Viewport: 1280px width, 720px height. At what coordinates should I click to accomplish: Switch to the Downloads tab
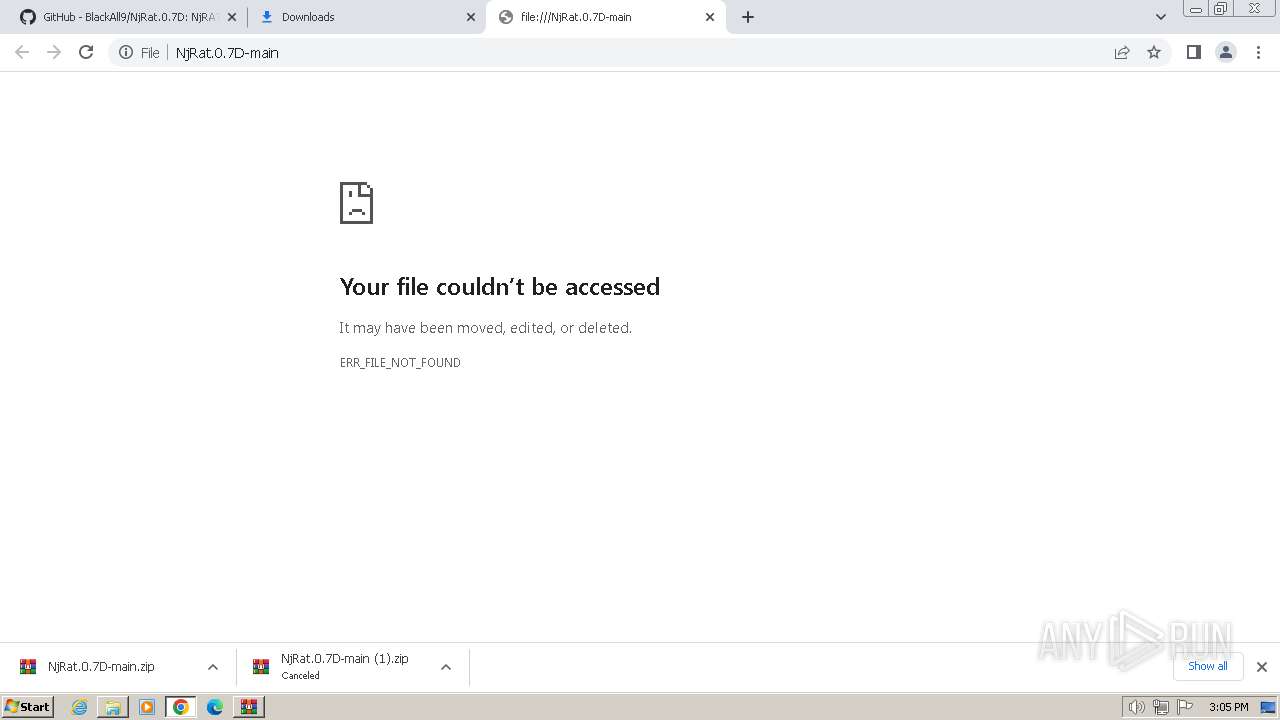click(x=367, y=17)
